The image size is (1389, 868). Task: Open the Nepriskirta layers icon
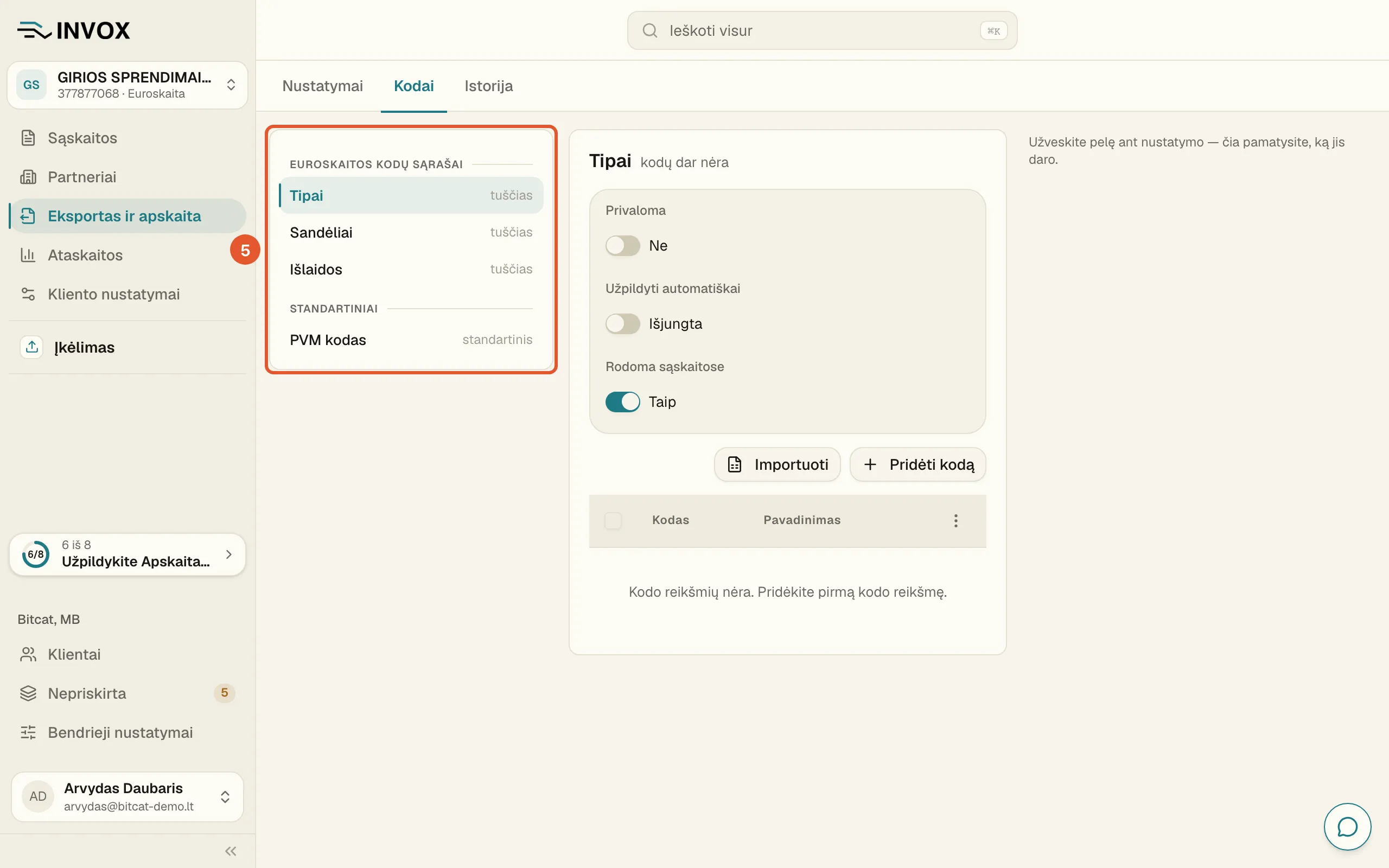click(28, 693)
